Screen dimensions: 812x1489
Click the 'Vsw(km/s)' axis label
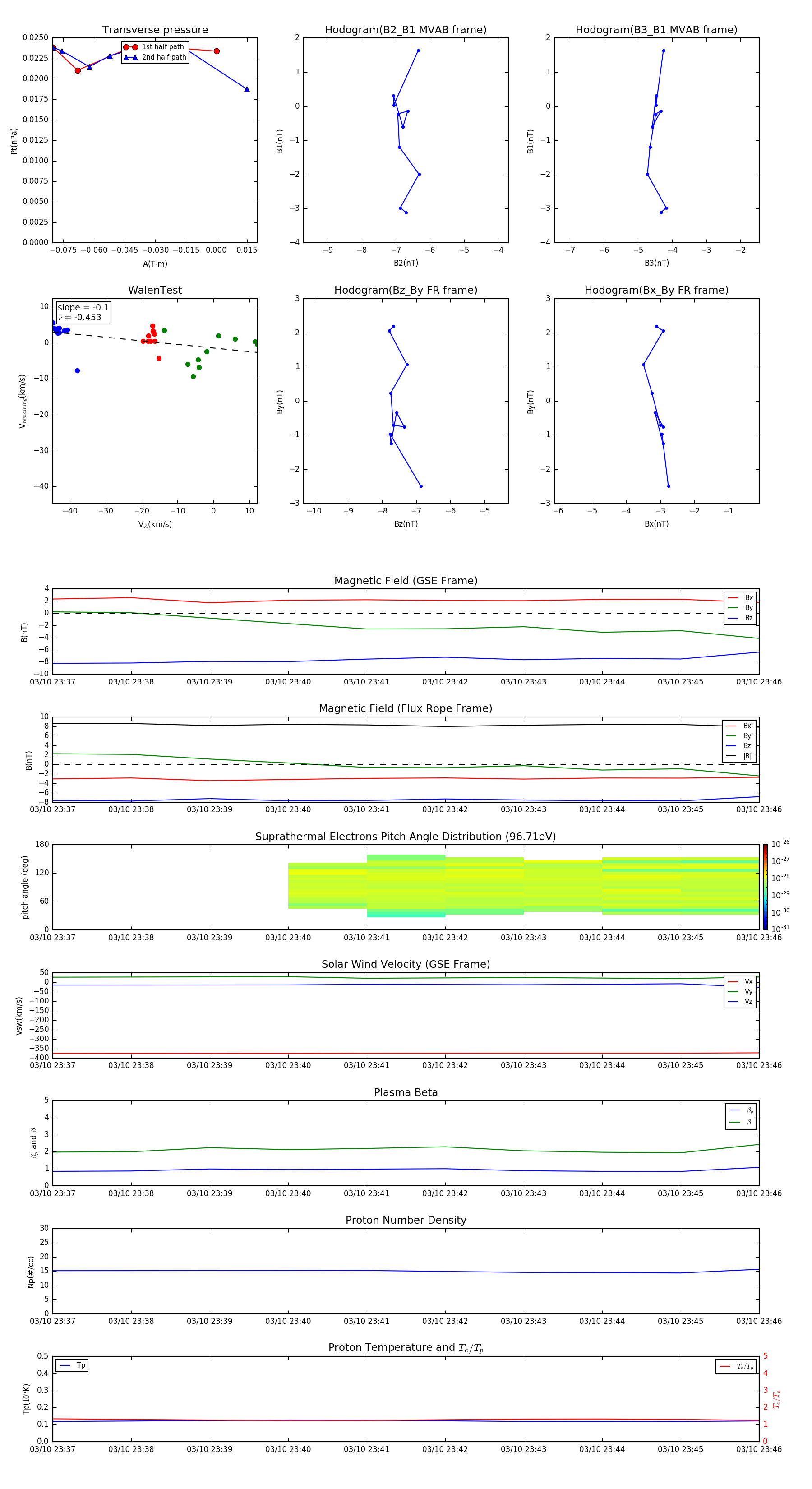click(19, 1015)
